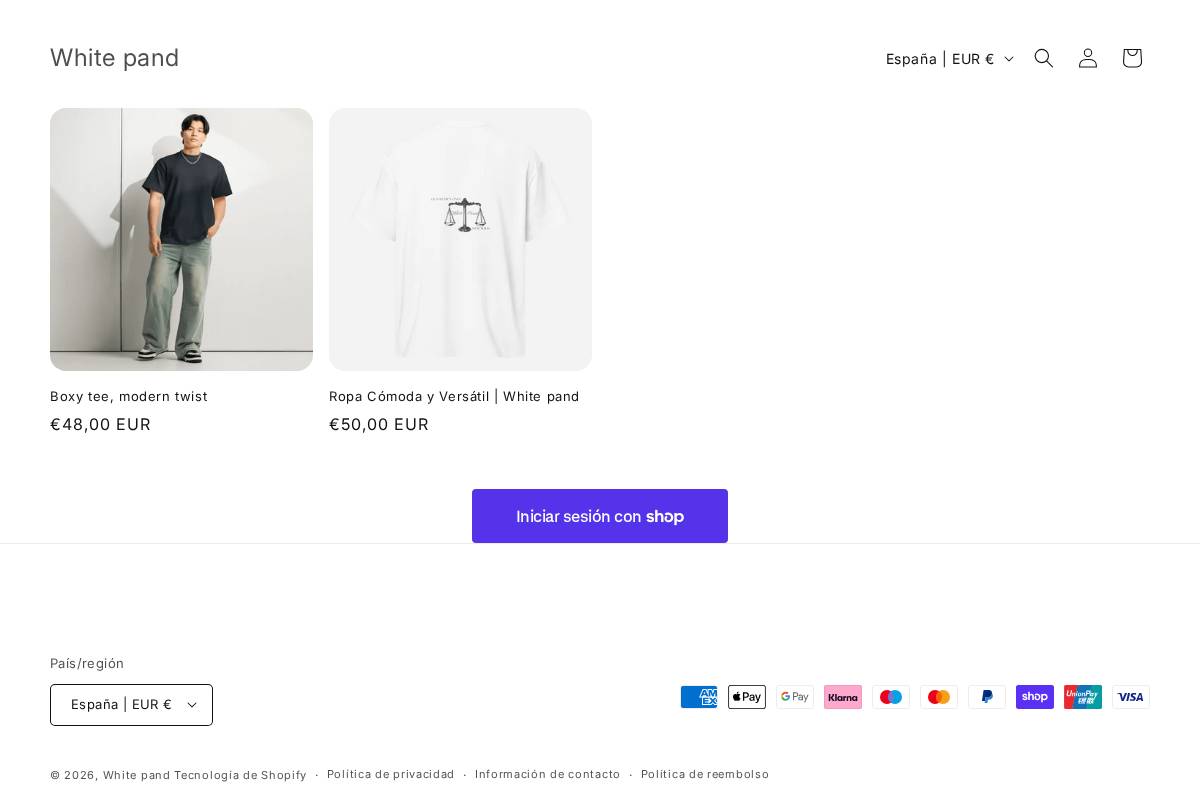Click the account login icon

click(1088, 58)
